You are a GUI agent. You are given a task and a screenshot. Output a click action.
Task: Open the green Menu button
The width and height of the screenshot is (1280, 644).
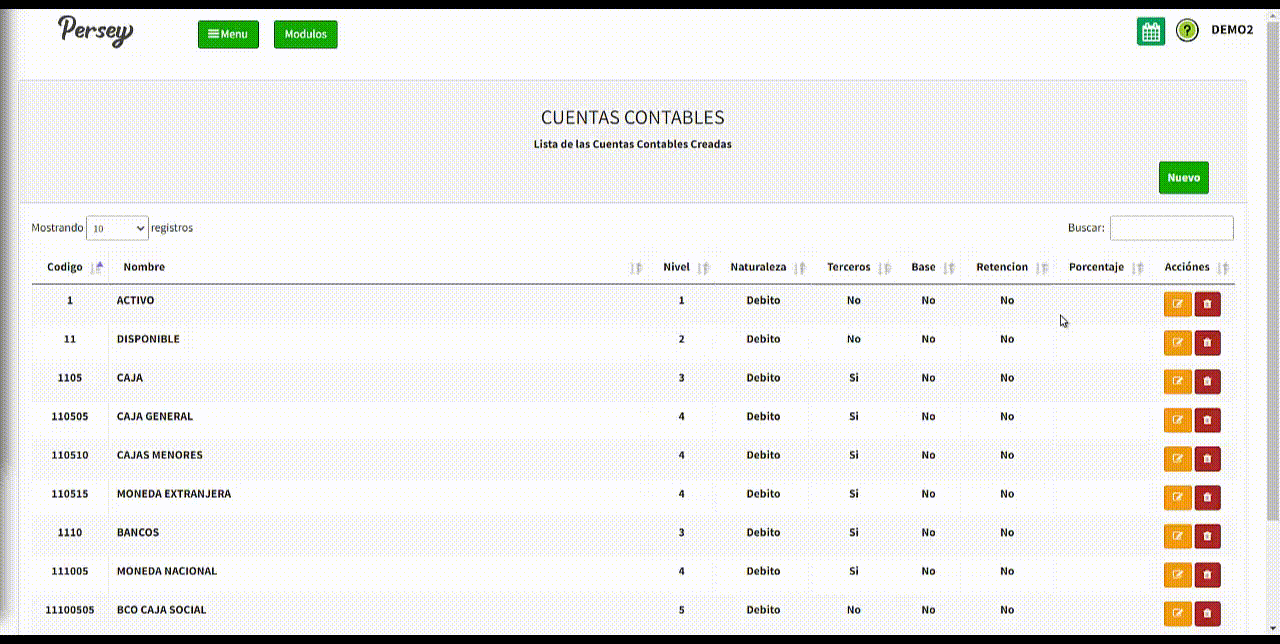click(228, 34)
